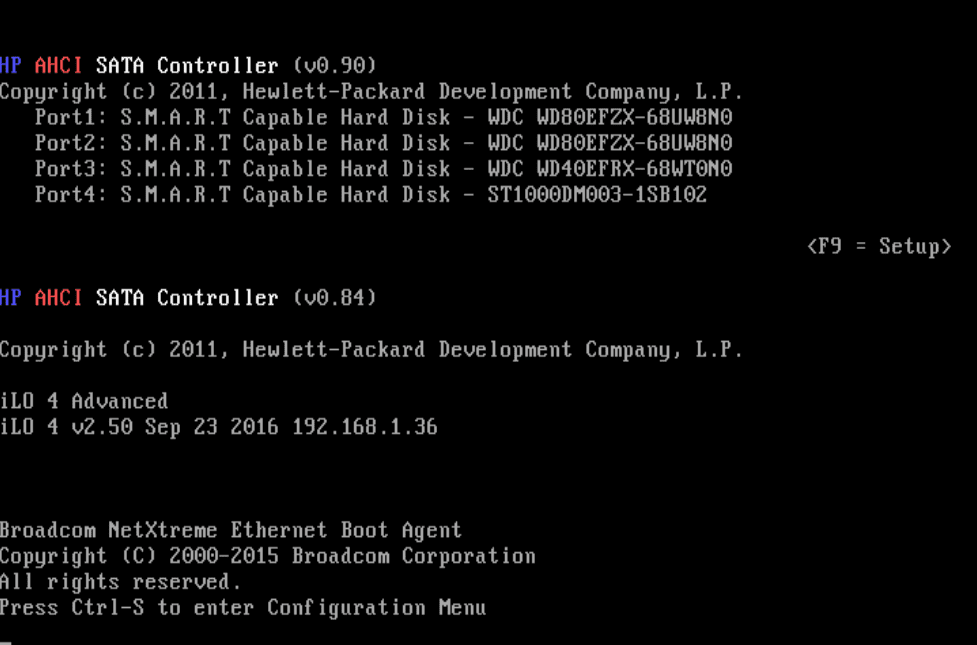The width and height of the screenshot is (977, 645).
Task: Select the Port1 hard disk line
Action: tap(383, 117)
